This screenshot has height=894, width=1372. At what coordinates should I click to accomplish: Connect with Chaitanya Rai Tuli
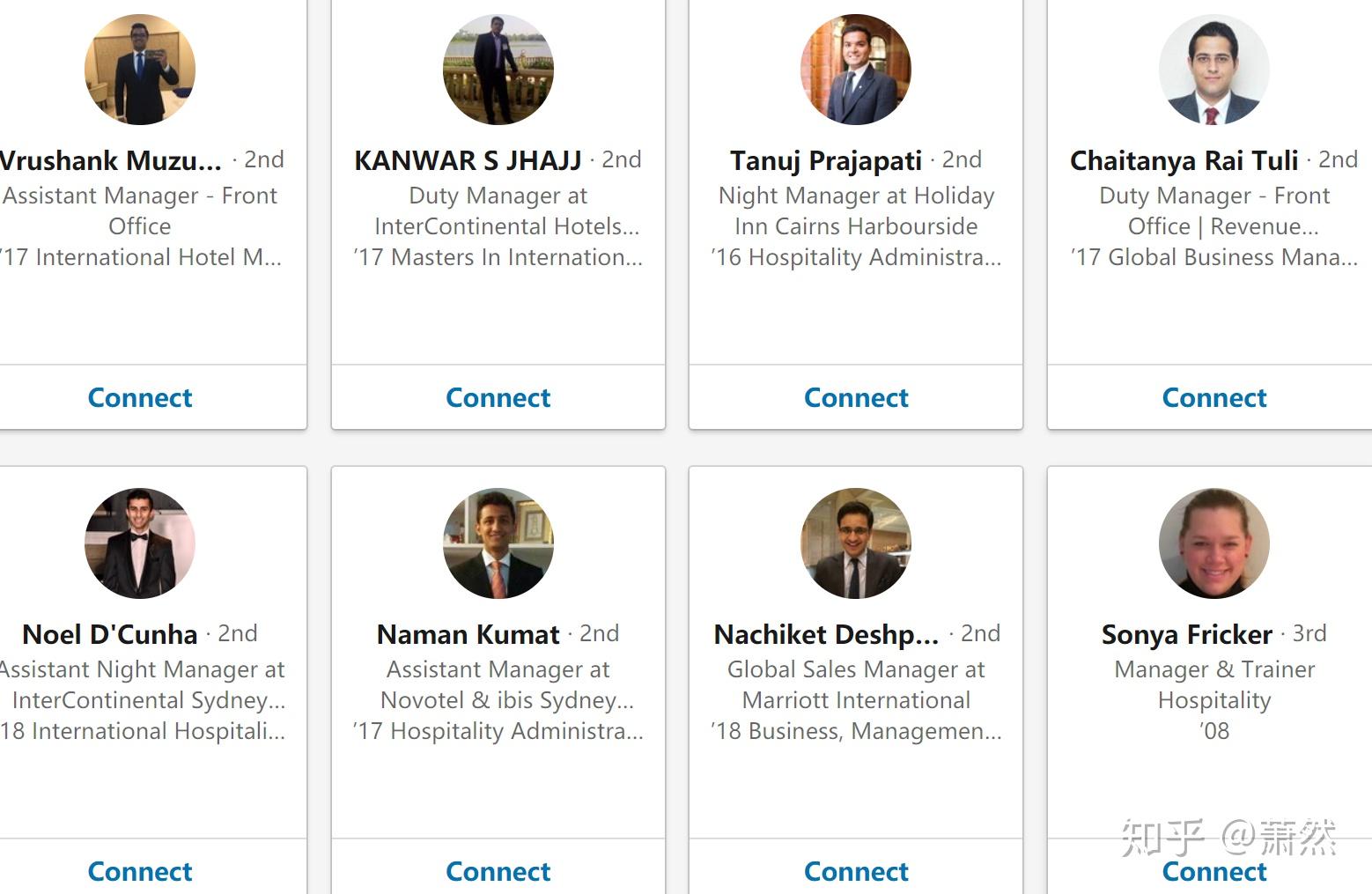click(x=1214, y=397)
